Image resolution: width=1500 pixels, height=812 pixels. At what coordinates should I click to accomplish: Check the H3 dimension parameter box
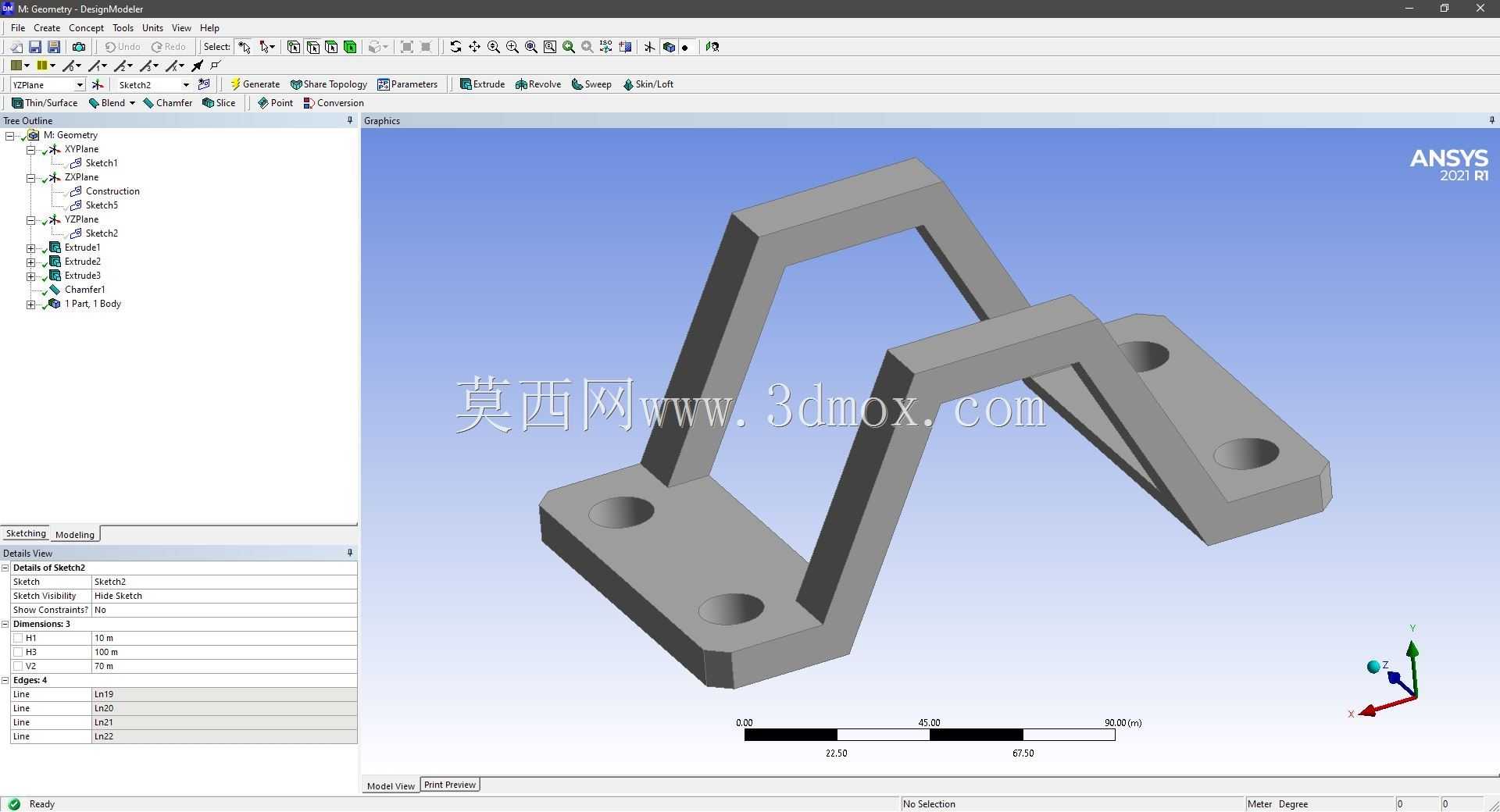(x=18, y=652)
